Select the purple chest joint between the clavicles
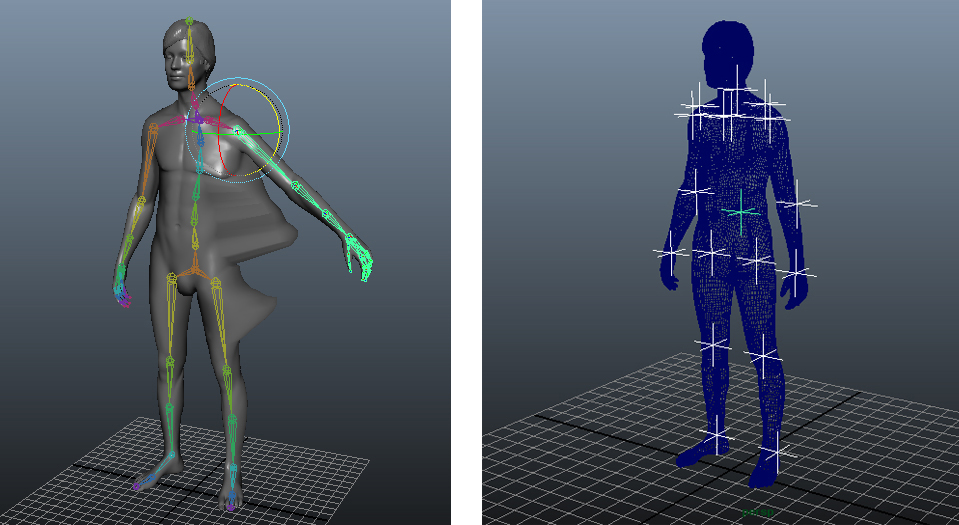This screenshot has height=525, width=959. coord(198,121)
